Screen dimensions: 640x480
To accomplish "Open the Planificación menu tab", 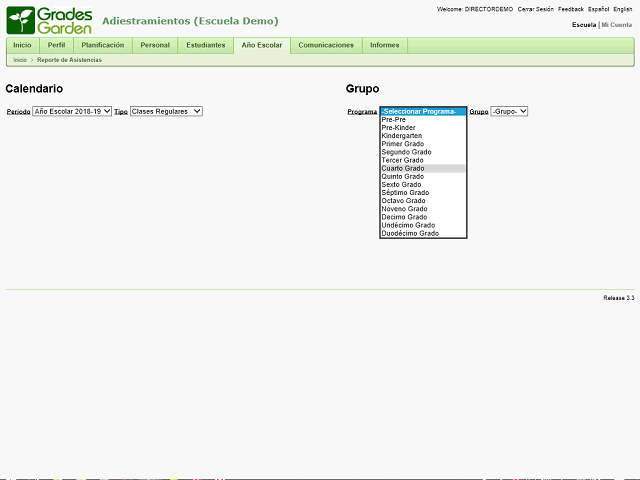I will click(x=103, y=45).
